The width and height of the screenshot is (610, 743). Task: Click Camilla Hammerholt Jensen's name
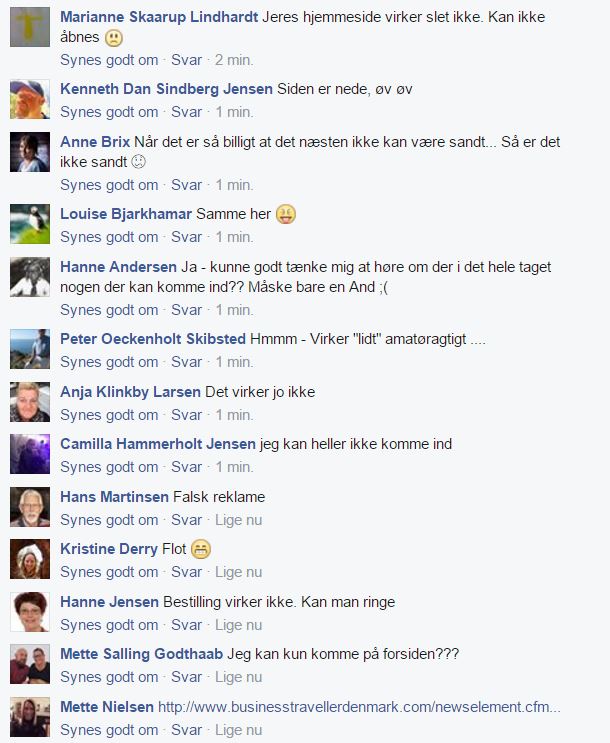point(158,444)
